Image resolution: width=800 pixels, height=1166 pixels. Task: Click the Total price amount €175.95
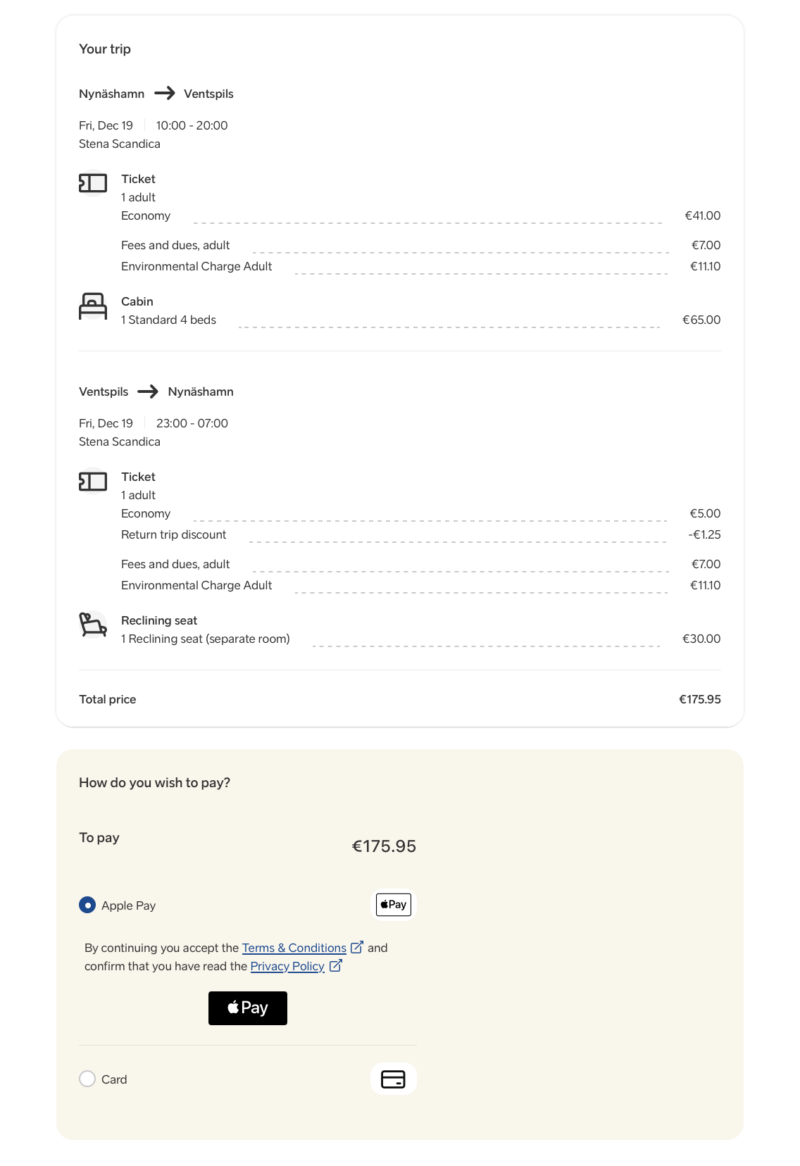tap(699, 700)
